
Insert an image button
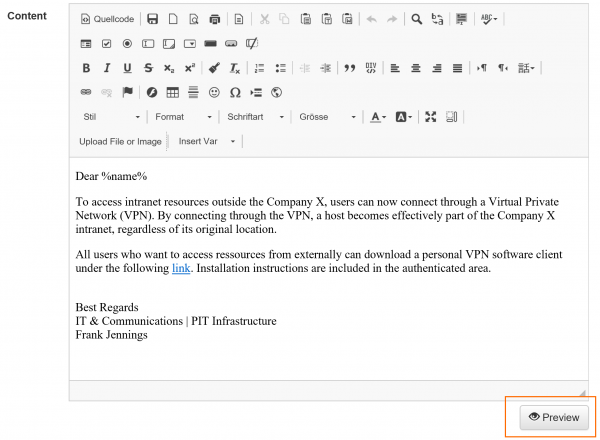[231, 44]
